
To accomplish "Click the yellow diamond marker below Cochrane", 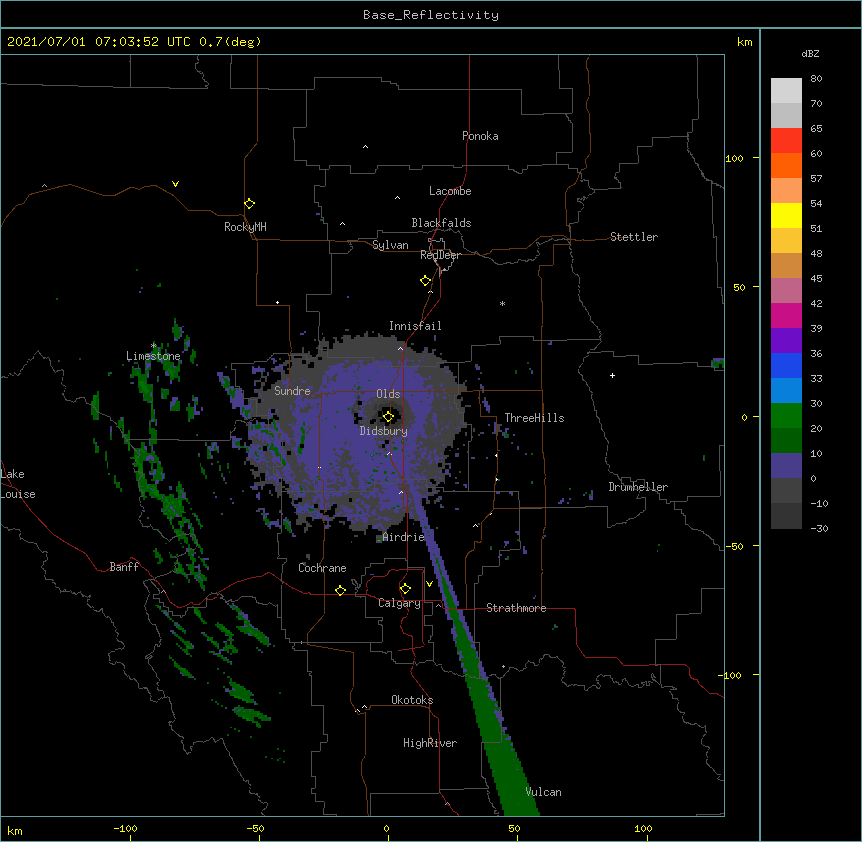I will 340,590.
